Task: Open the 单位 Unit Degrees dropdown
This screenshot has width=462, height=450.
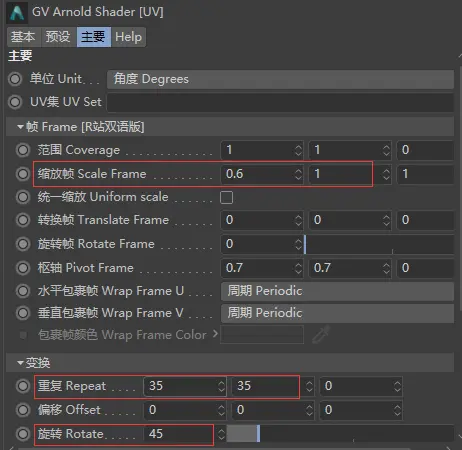Action: click(x=280, y=79)
